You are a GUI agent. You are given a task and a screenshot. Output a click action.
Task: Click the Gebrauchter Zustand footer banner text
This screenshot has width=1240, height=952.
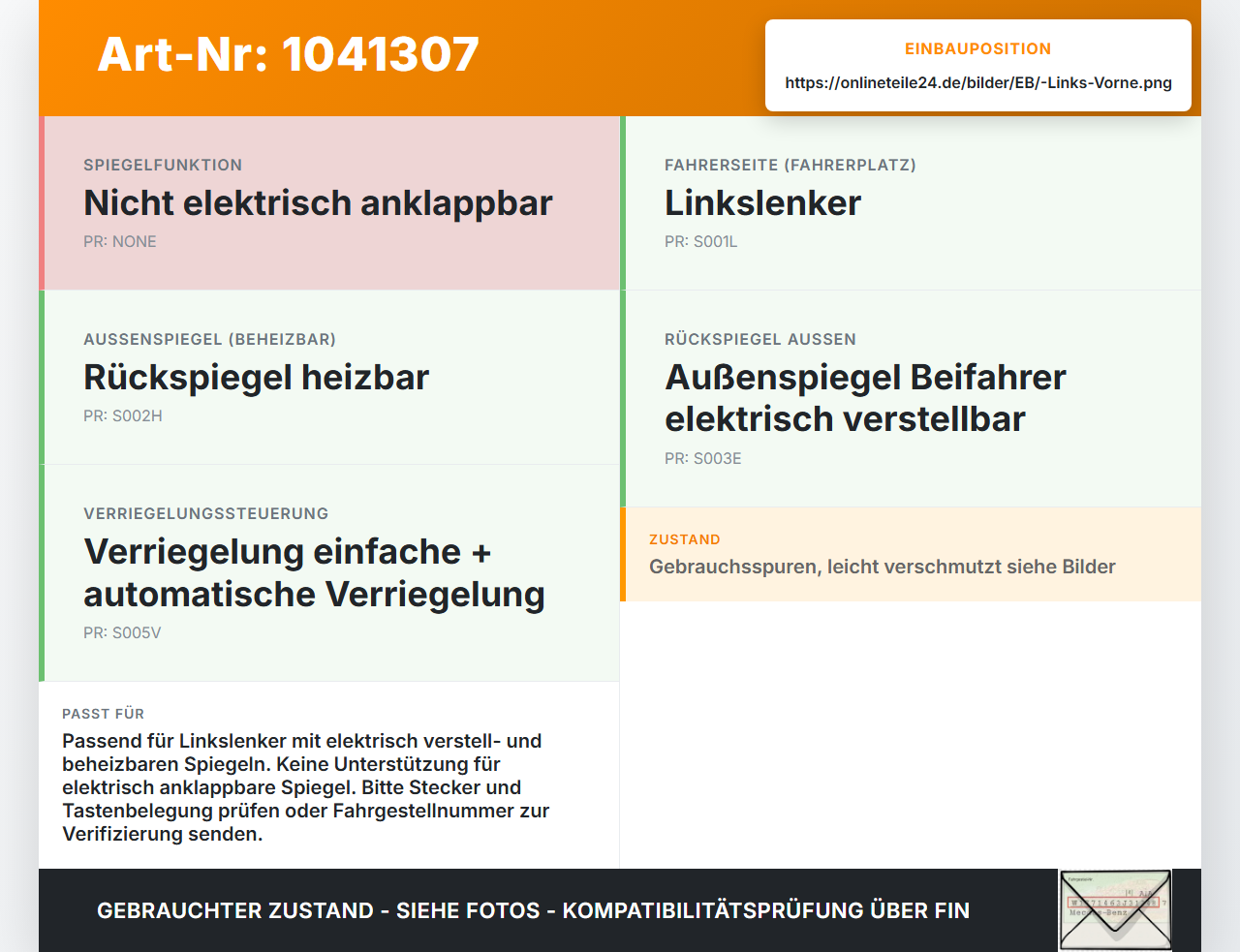click(533, 910)
